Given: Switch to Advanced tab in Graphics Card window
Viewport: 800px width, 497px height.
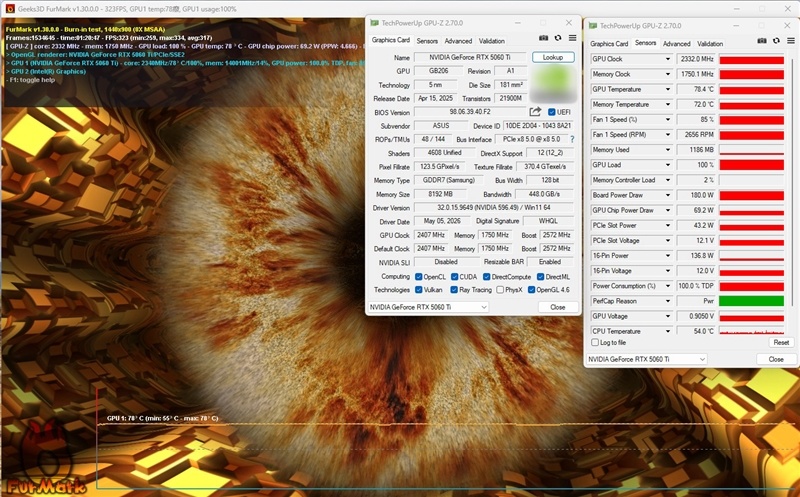Looking at the screenshot, I should tap(458, 41).
